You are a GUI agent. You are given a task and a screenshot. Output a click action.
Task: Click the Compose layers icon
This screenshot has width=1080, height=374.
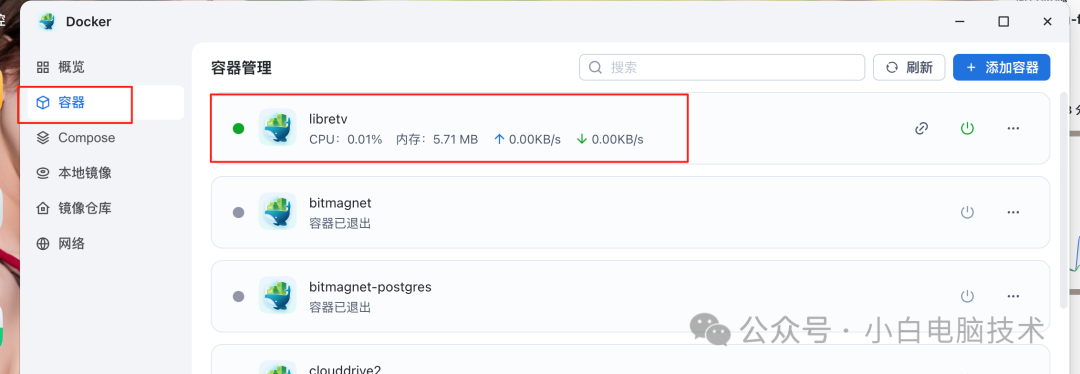[x=43, y=138]
